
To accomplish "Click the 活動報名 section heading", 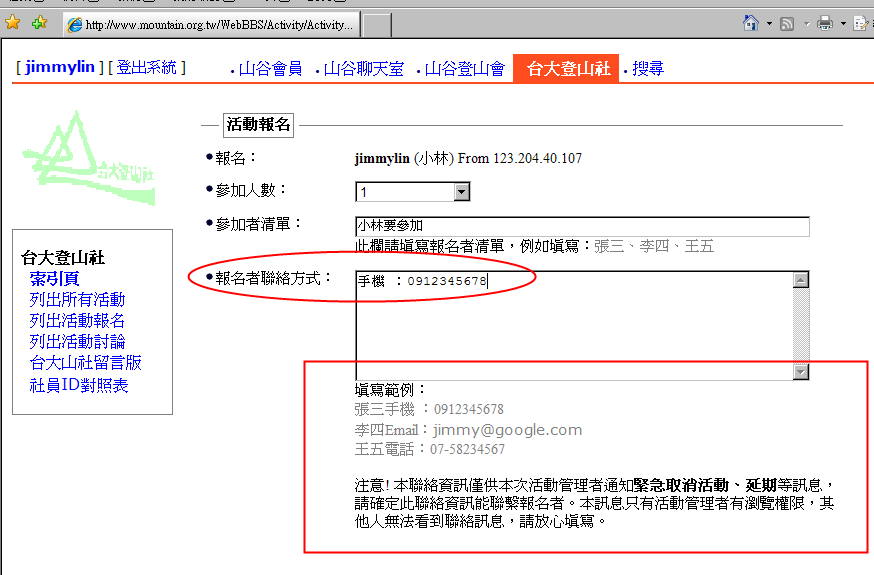I will tap(258, 125).
